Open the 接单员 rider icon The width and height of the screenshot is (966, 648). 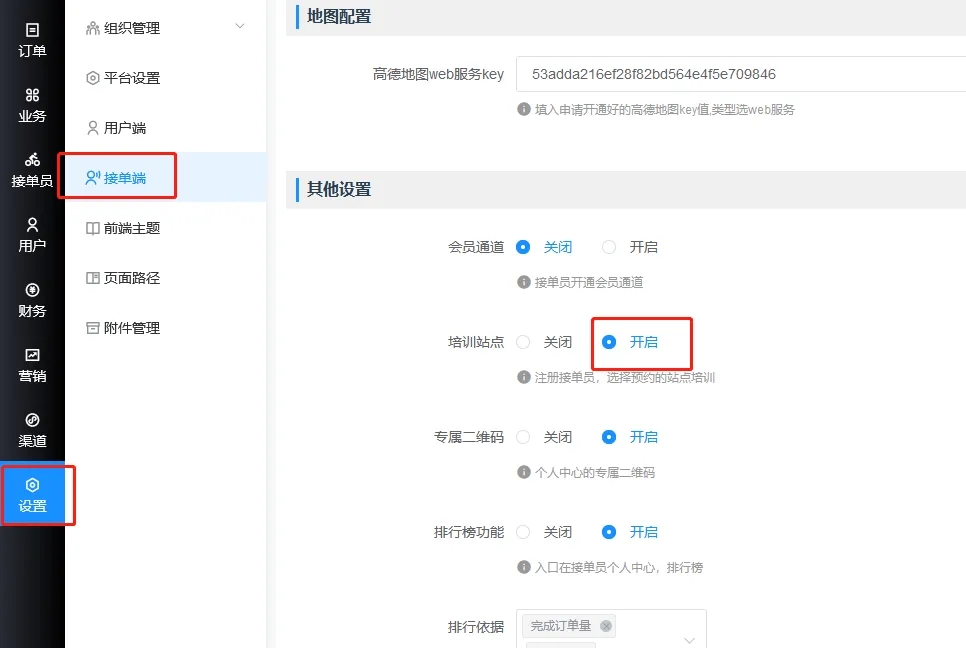(x=32, y=160)
